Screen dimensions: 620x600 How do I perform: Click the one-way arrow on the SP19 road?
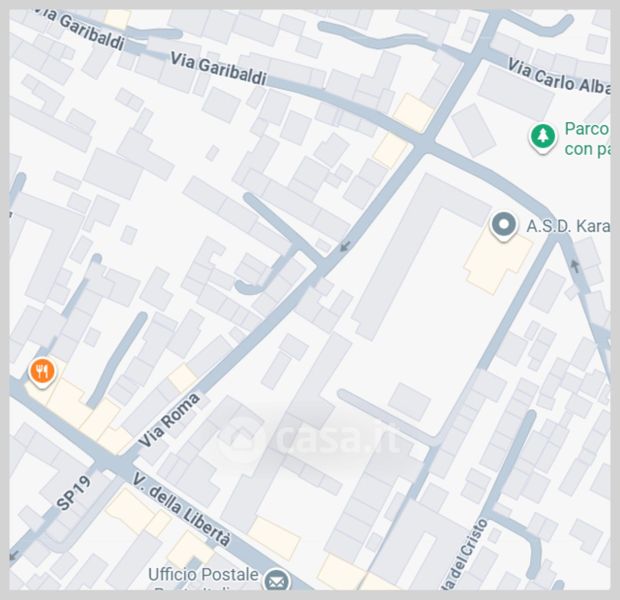pos(13,555)
